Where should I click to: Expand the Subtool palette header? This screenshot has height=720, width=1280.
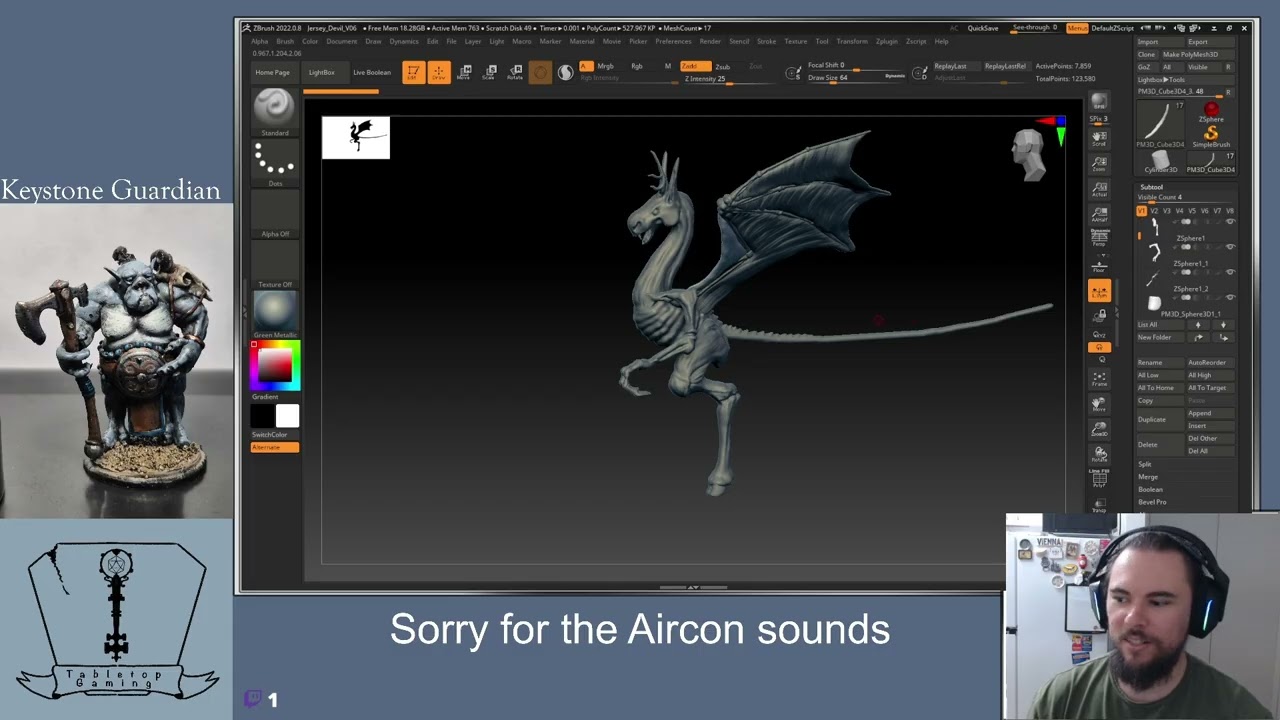[x=1152, y=187]
